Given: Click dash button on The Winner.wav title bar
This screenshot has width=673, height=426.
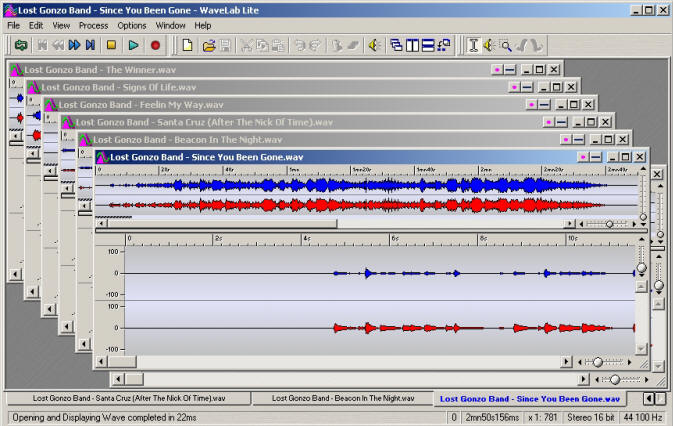Looking at the screenshot, I should coord(509,69).
